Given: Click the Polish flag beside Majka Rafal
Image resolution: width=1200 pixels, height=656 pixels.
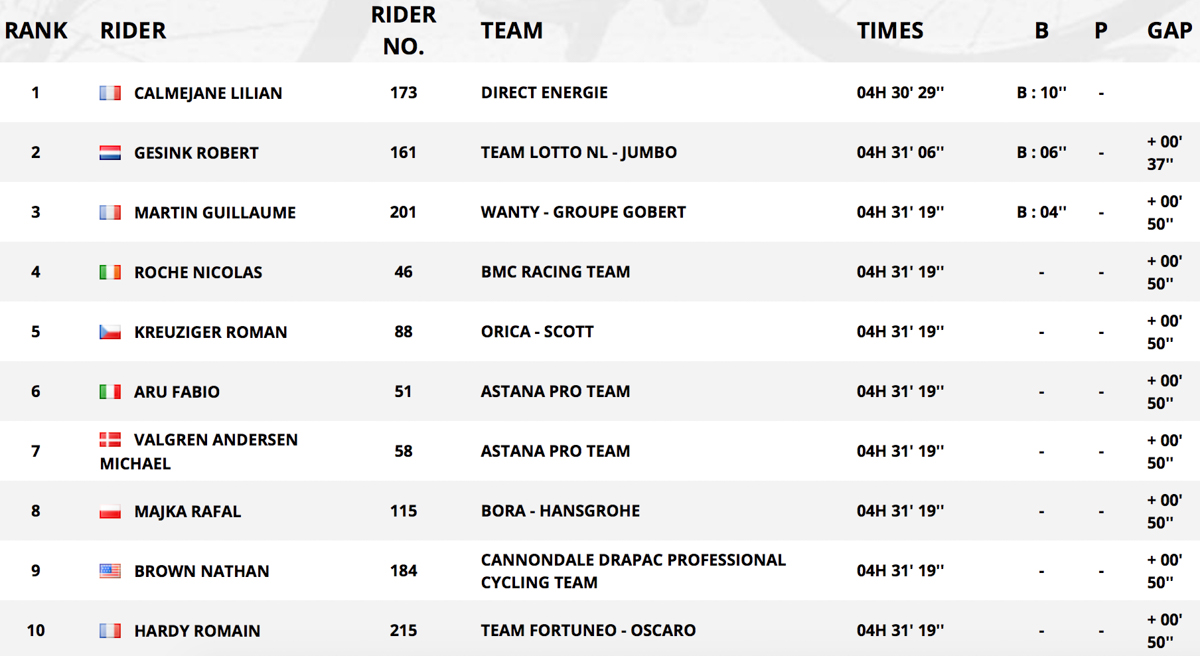Looking at the screenshot, I should click(110, 512).
